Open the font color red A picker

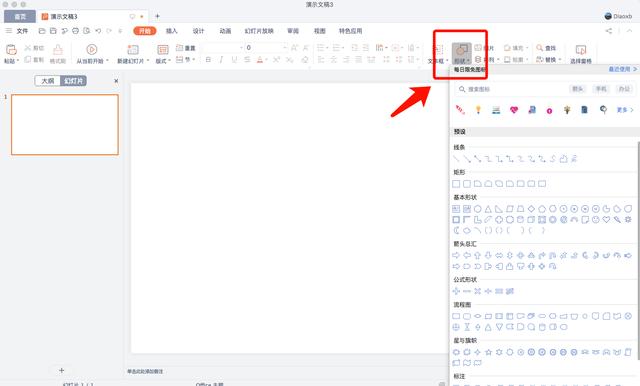pyautogui.click(x=260, y=60)
